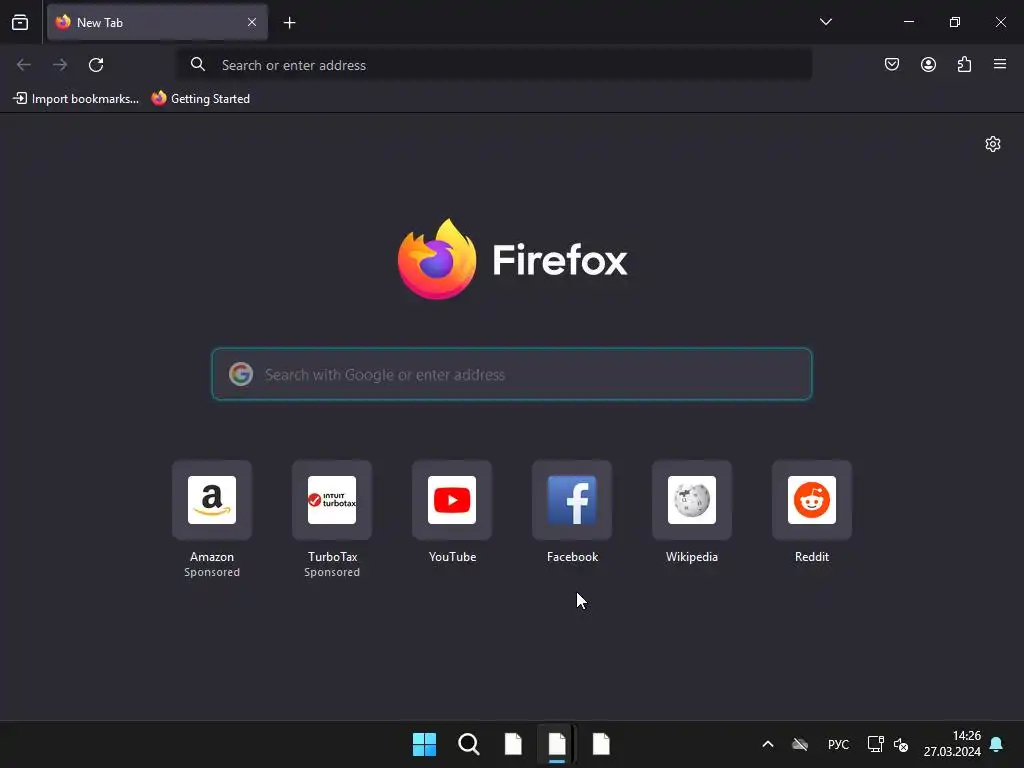Open new tab personalize gear icon
The width and height of the screenshot is (1024, 768).
pos(993,144)
